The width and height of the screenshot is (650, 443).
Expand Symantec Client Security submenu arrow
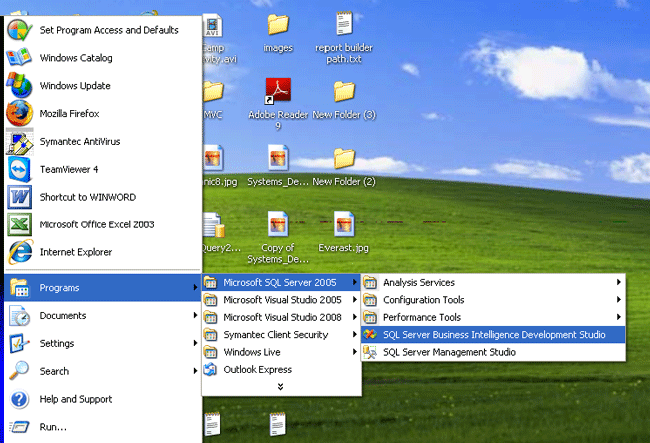[x=354, y=334]
